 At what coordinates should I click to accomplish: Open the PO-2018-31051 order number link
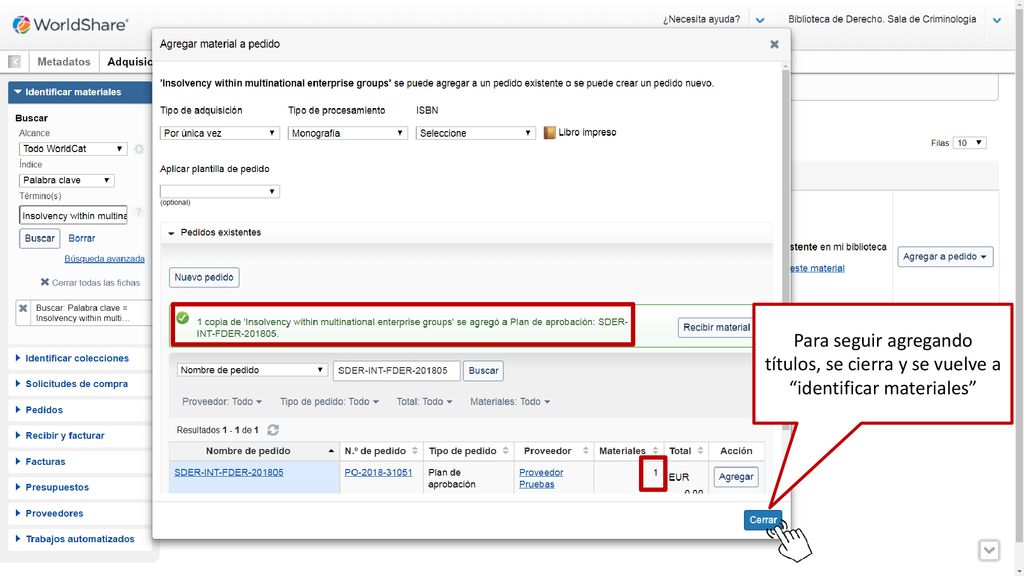point(378,472)
